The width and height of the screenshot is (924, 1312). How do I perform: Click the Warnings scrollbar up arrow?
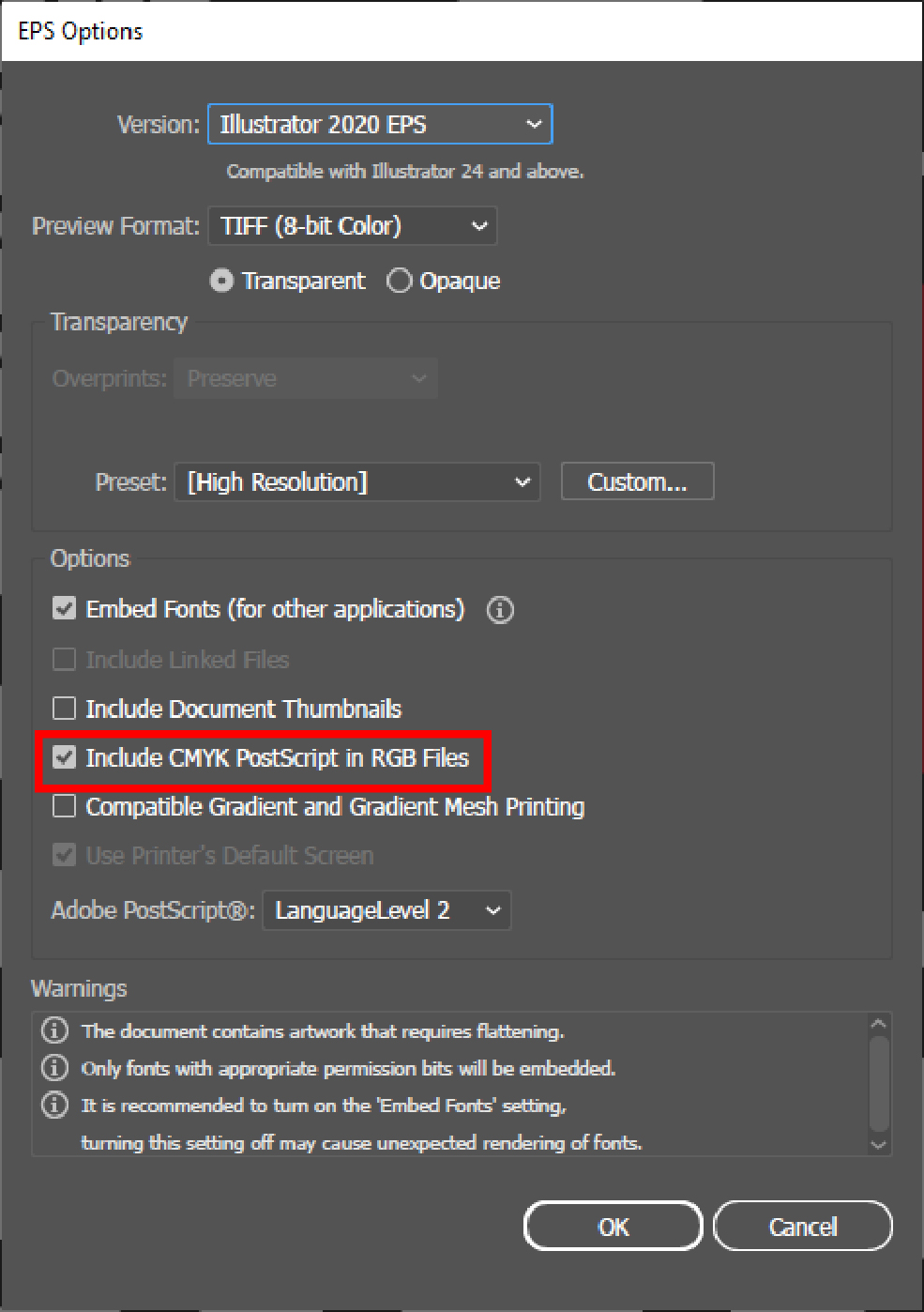tap(878, 1024)
